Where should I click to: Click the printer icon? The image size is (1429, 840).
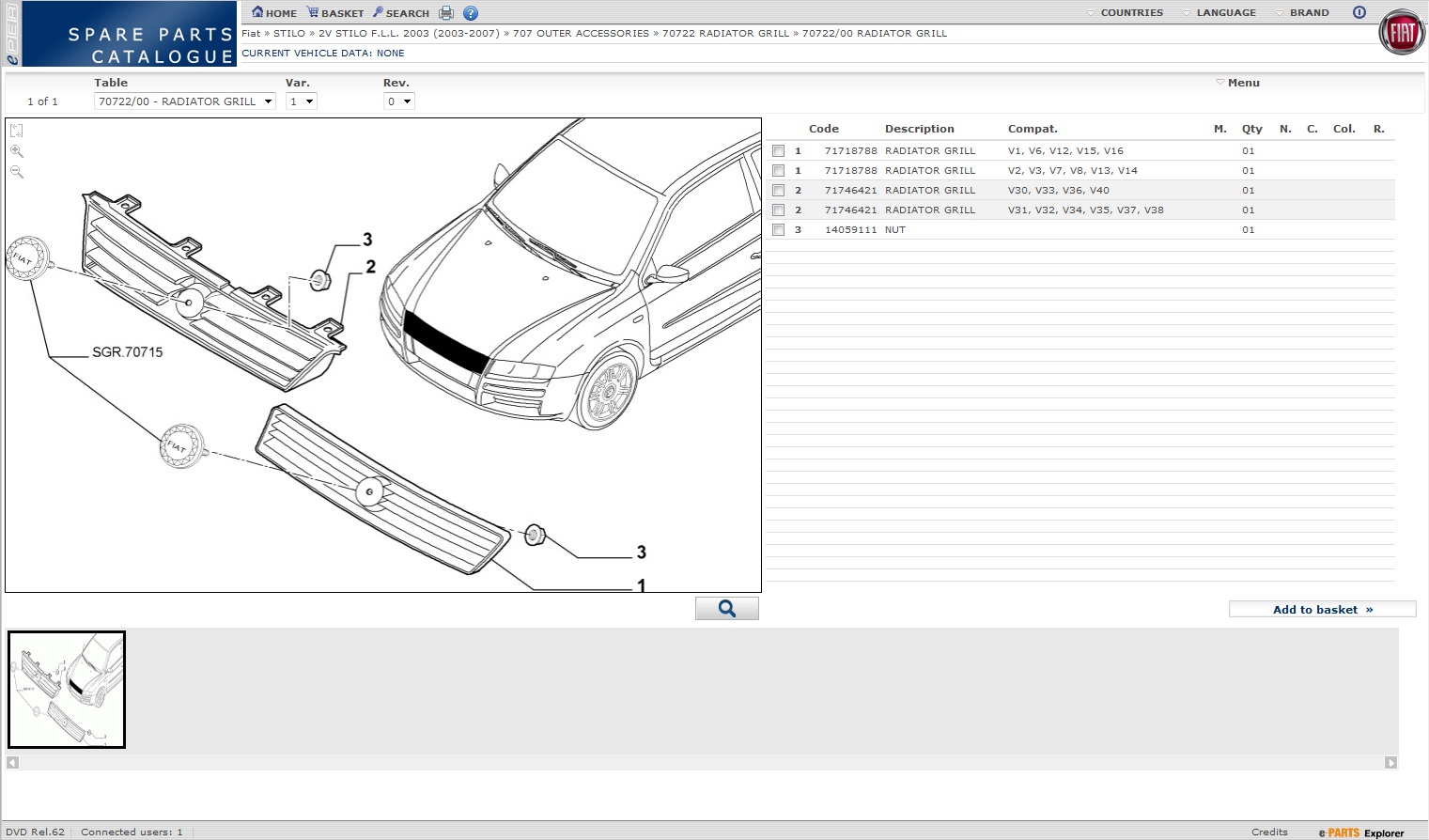click(446, 13)
